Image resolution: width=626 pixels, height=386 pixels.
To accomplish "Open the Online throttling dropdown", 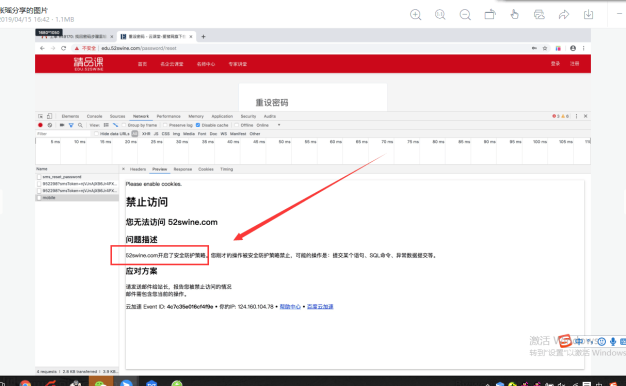I will [268, 125].
